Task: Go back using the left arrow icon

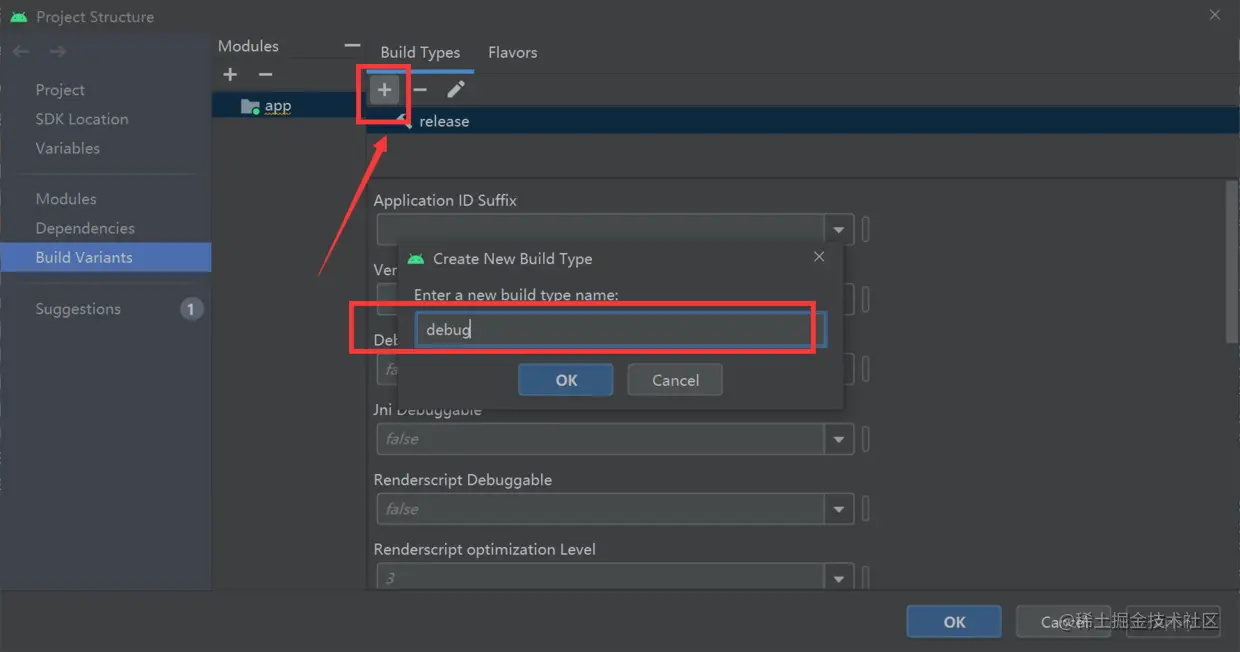Action: [x=22, y=51]
